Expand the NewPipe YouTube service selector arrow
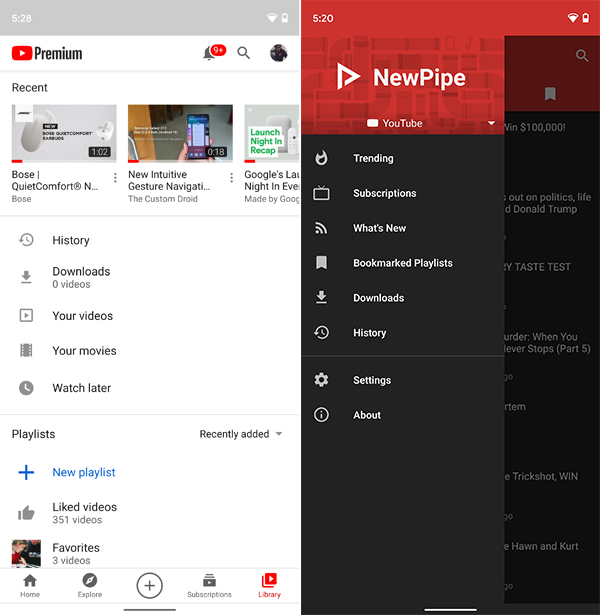 click(x=491, y=123)
